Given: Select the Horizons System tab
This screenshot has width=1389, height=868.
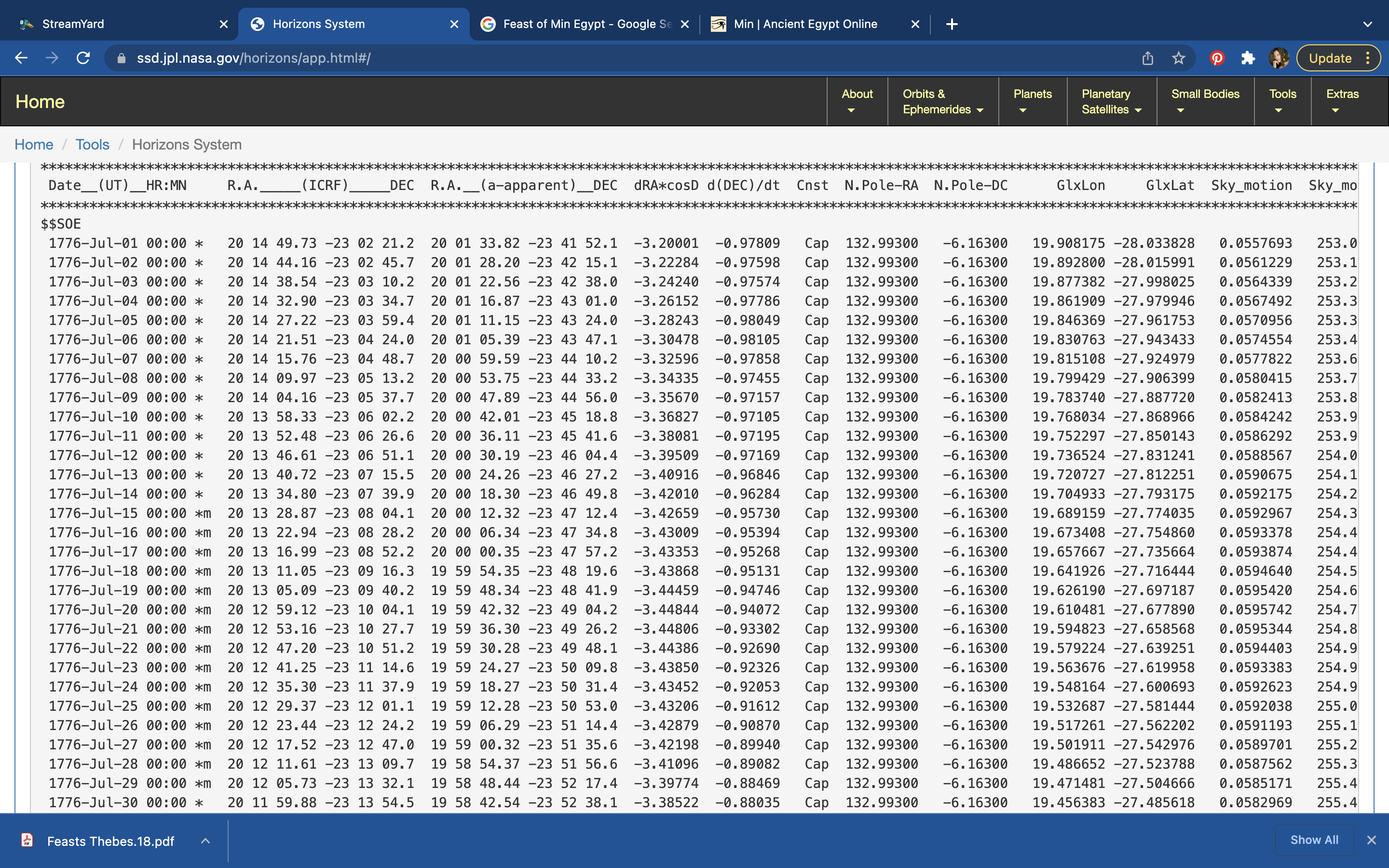Looking at the screenshot, I should click(x=354, y=24).
